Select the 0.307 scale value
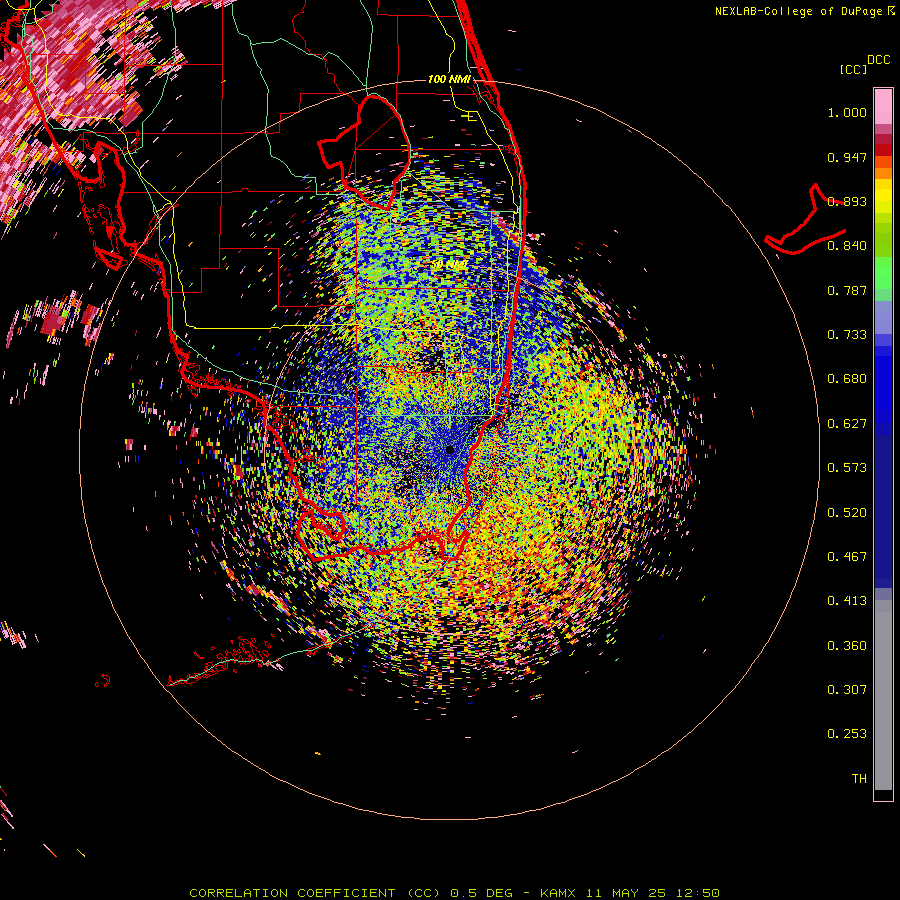The height and width of the screenshot is (900, 900). pos(847,690)
